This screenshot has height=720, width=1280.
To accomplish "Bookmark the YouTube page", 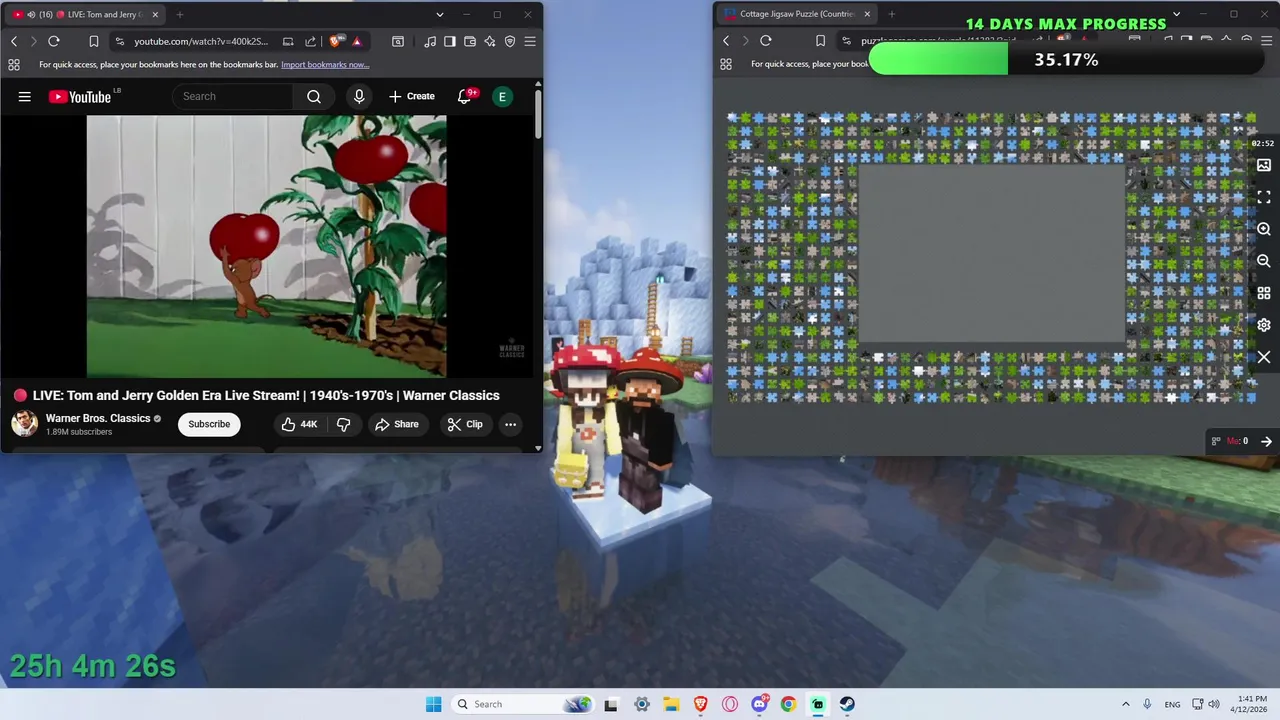I will click(x=93, y=41).
